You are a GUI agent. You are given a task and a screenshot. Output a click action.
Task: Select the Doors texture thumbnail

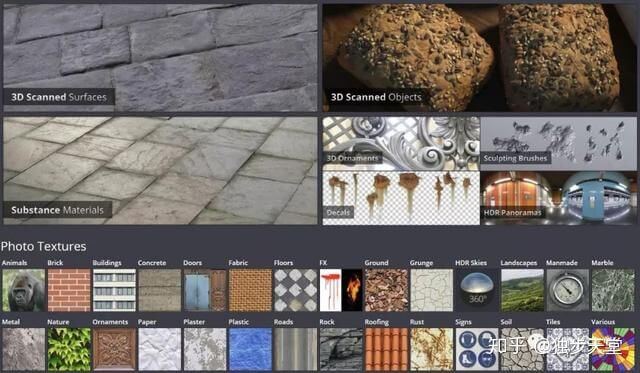205,290
